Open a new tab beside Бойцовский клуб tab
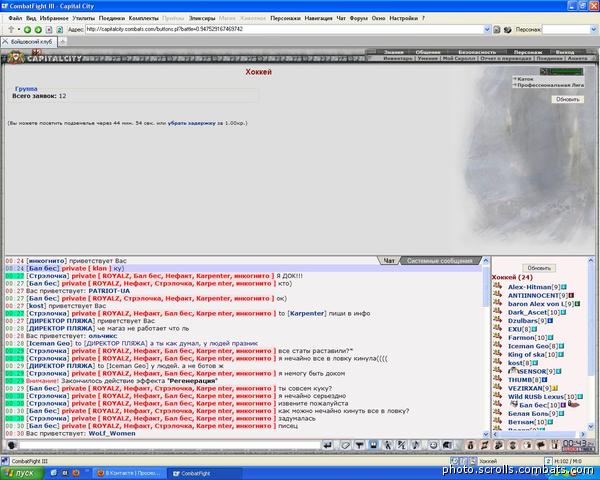 click(x=62, y=41)
